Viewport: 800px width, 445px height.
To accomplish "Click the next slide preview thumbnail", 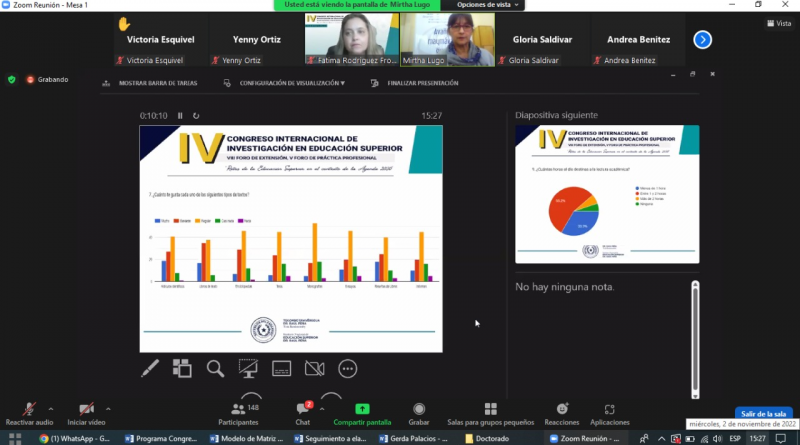I will click(x=606, y=194).
